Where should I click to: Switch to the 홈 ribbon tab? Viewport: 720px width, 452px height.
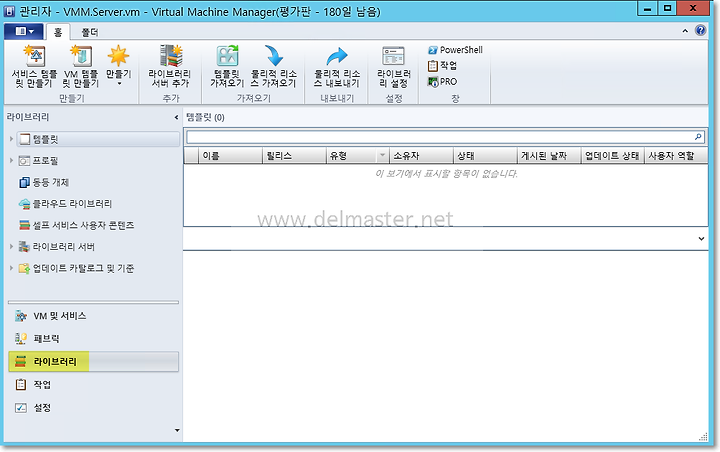click(x=58, y=32)
